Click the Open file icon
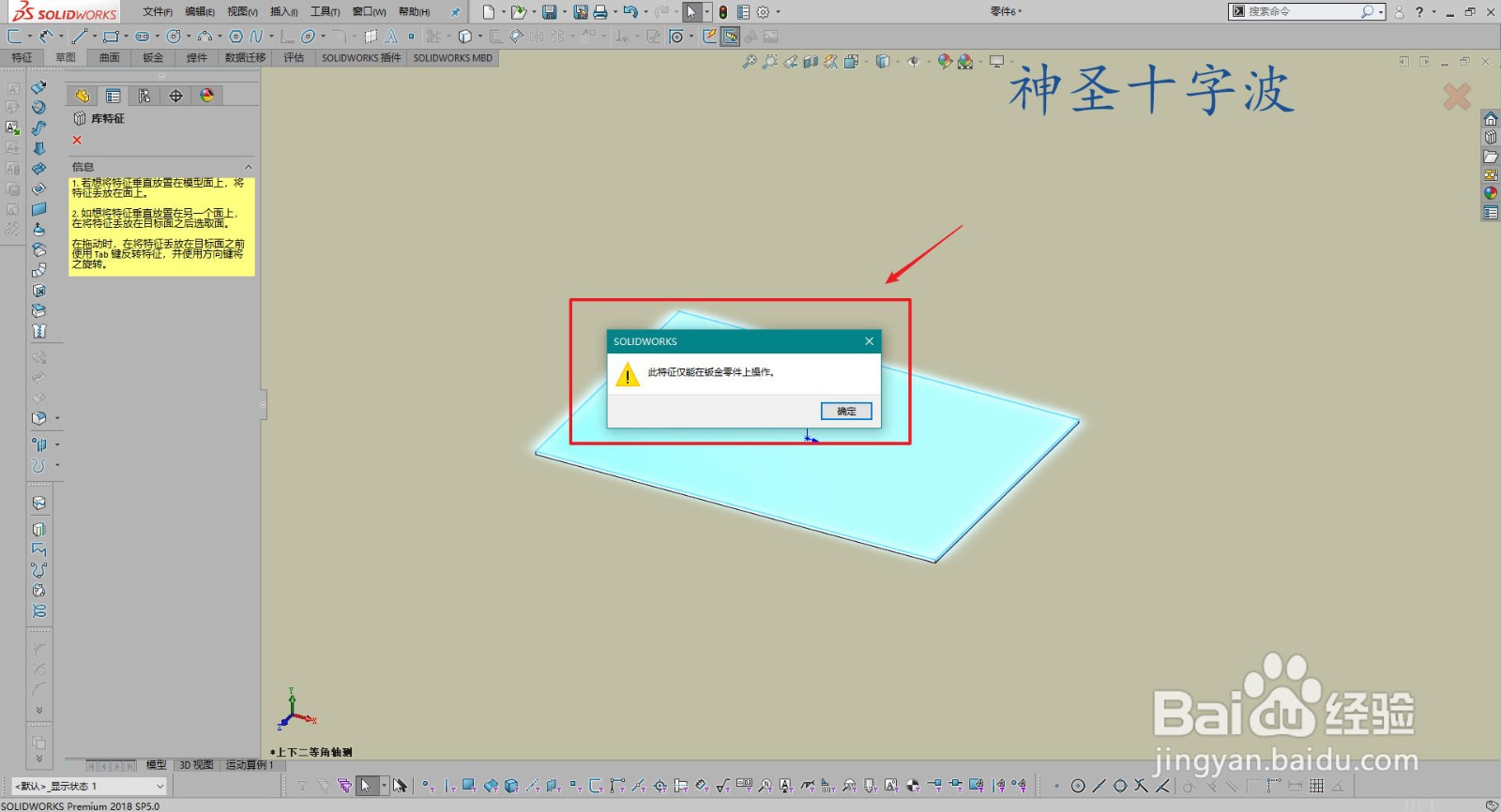 (517, 12)
